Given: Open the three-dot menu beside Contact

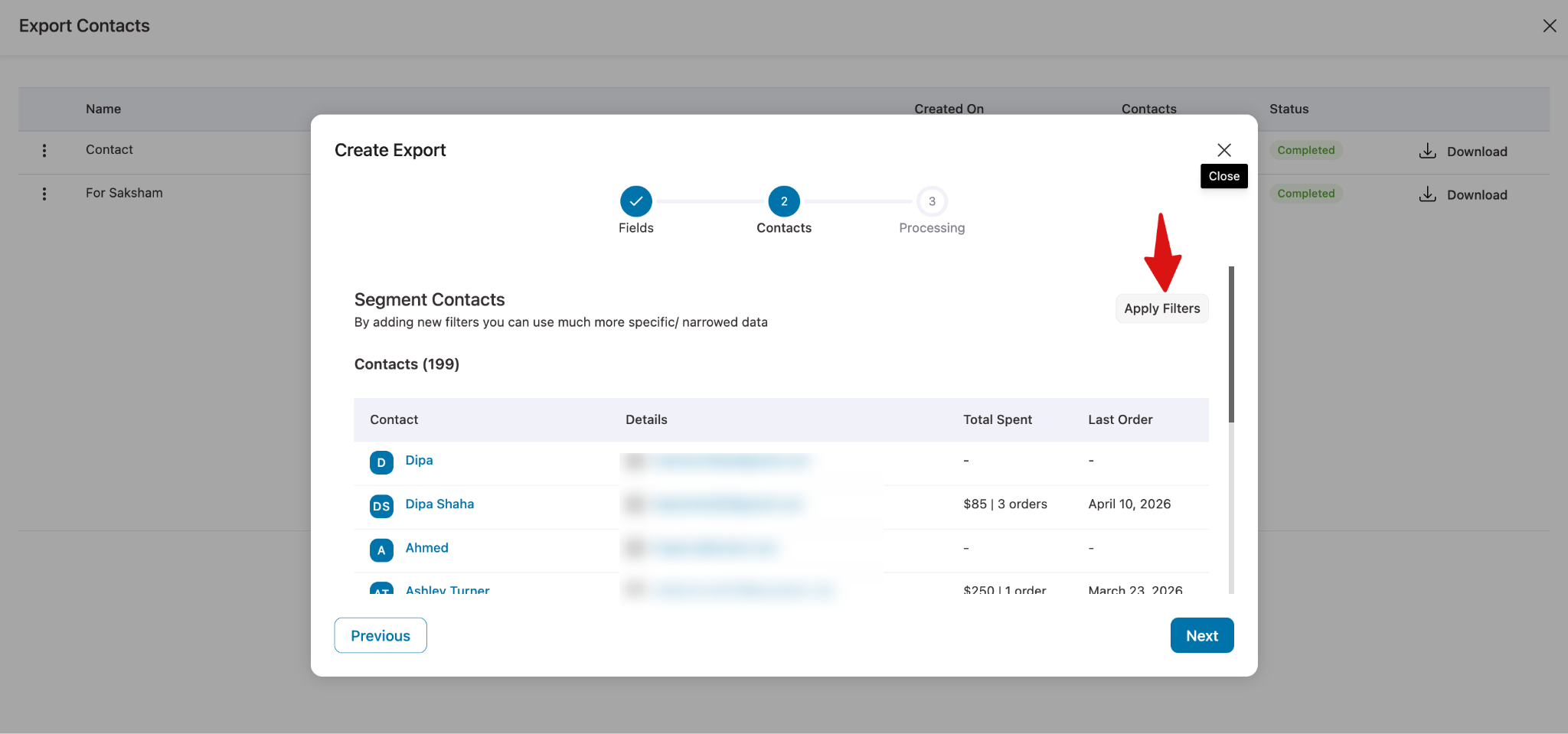Looking at the screenshot, I should 44,151.
